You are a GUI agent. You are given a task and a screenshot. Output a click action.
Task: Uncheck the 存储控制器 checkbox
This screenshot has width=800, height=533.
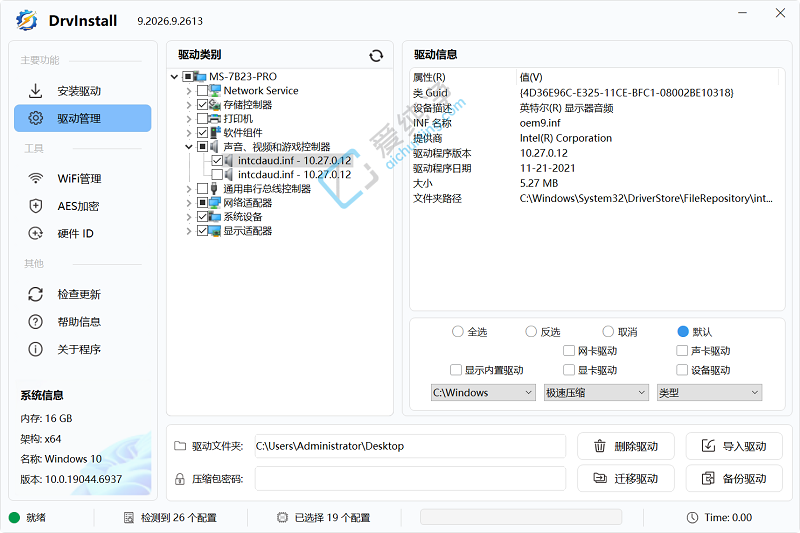coord(203,105)
